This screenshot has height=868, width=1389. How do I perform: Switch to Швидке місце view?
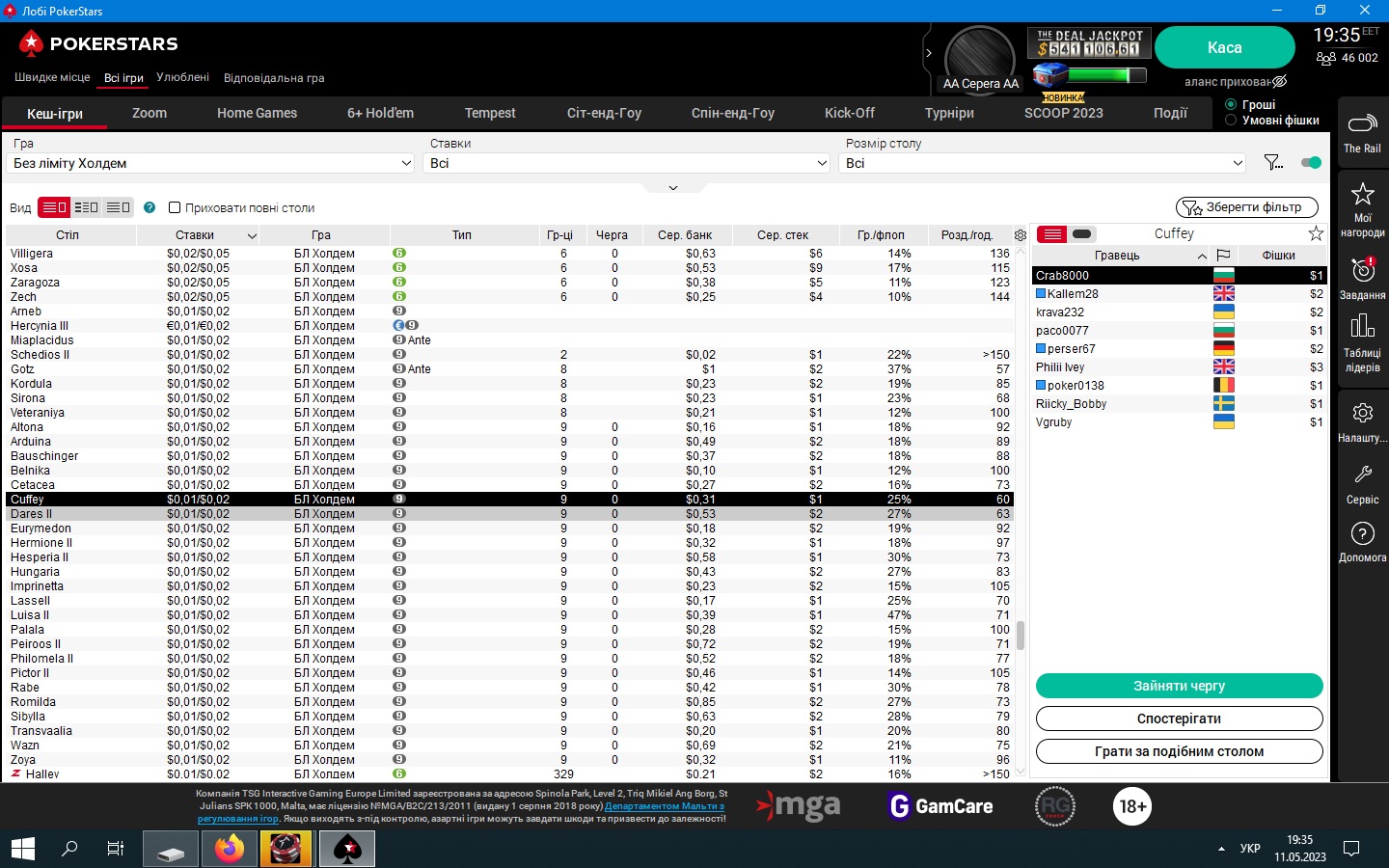[x=52, y=77]
